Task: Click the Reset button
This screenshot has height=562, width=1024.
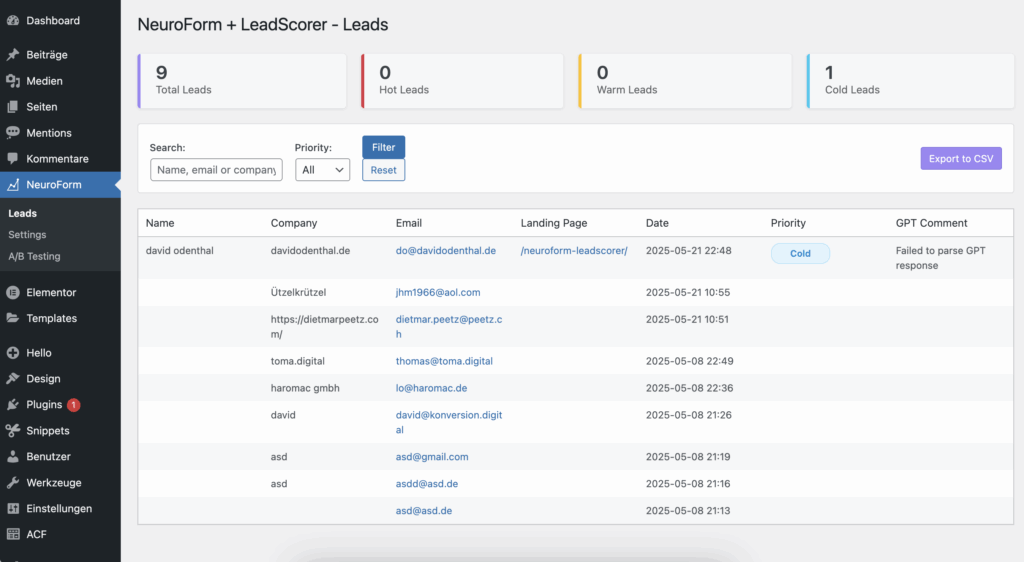Action: click(383, 170)
